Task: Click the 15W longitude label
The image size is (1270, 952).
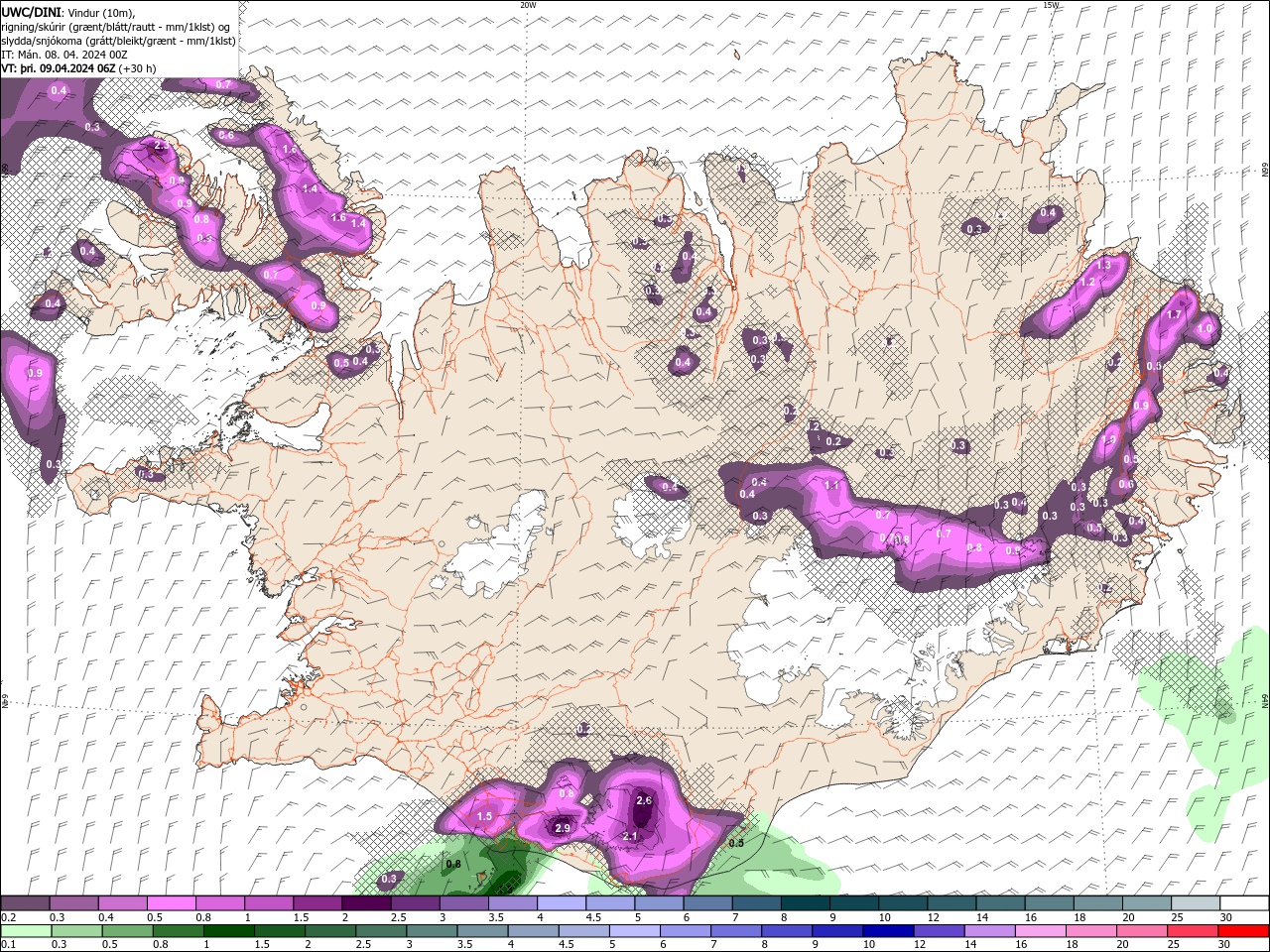Action: coord(1051,5)
